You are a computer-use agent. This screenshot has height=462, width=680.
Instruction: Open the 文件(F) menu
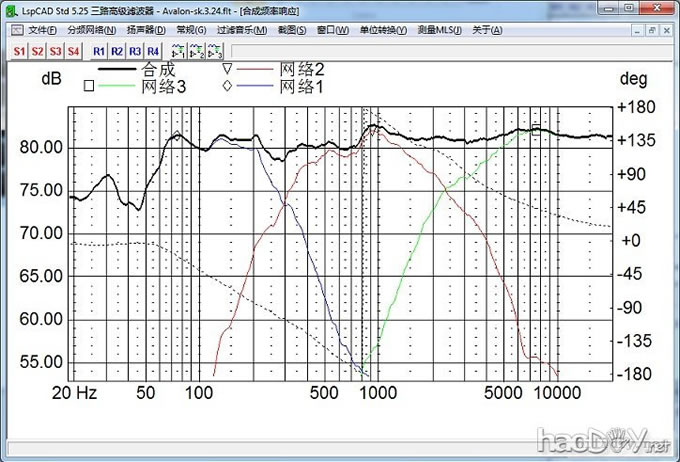43,29
